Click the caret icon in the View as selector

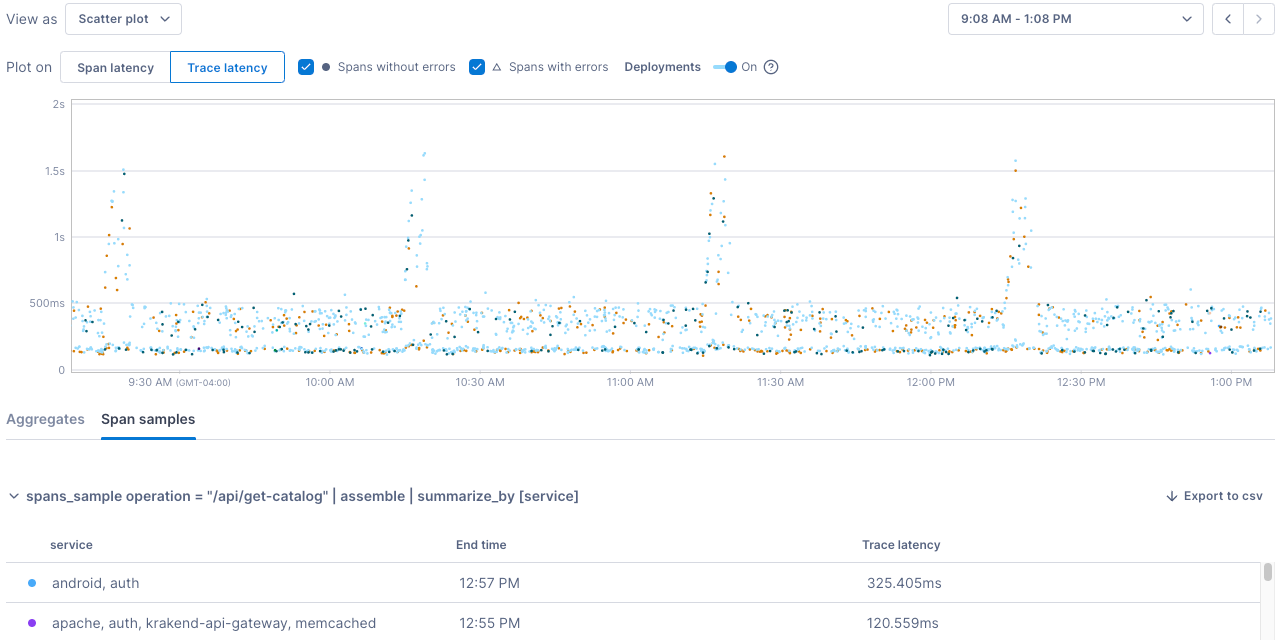(165, 19)
